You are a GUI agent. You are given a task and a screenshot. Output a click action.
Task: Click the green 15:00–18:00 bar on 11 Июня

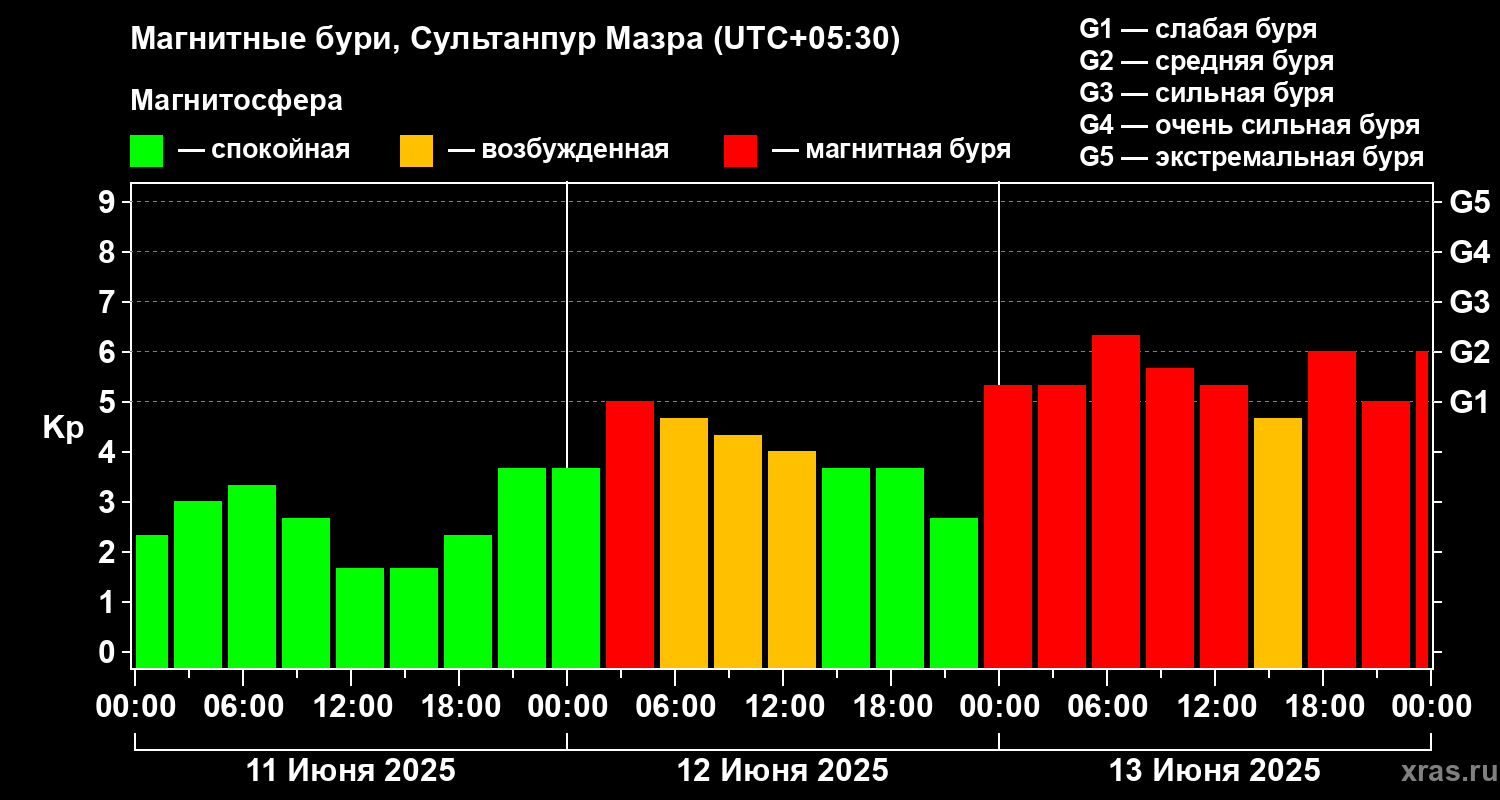[x=414, y=617]
